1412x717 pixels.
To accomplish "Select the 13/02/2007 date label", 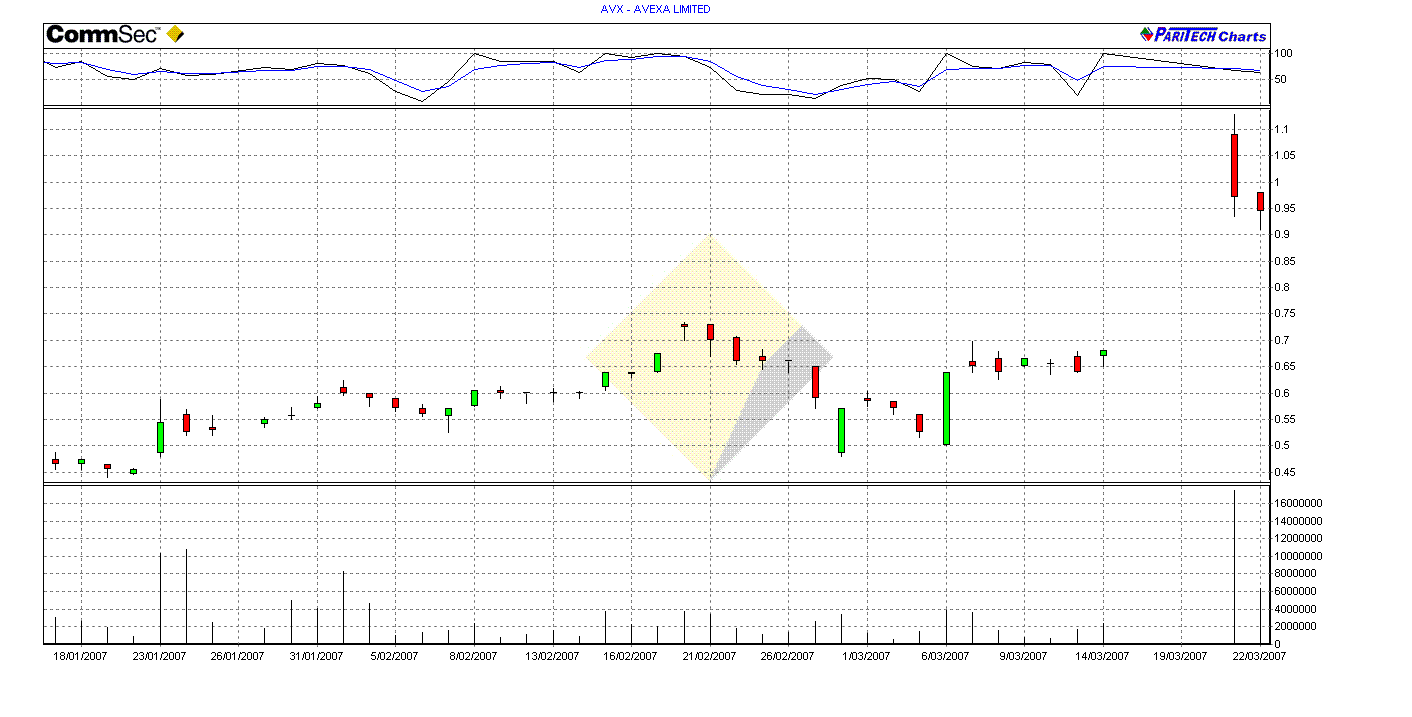I will pyautogui.click(x=552, y=656).
